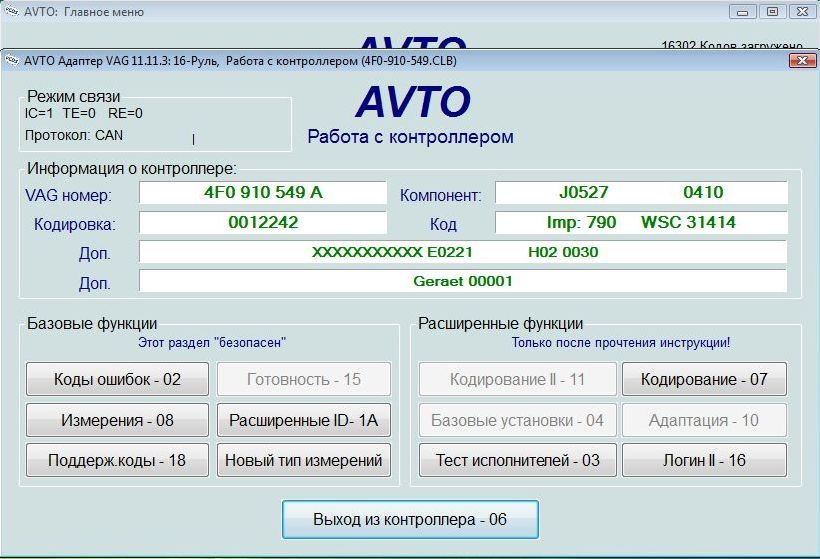Screen dimensions: 820x559
Task: Close the controller window with red X
Action: [802, 61]
